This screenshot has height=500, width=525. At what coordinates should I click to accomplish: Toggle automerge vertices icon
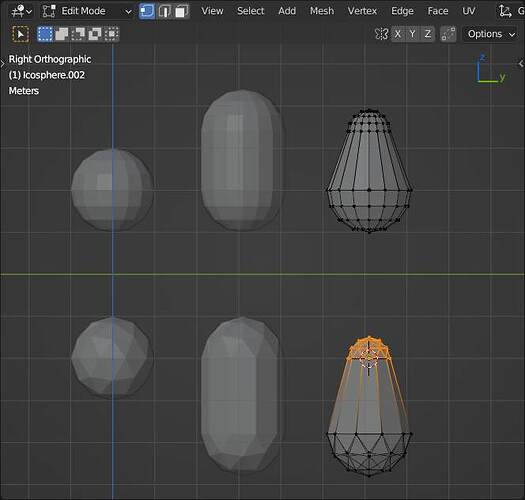[448, 34]
